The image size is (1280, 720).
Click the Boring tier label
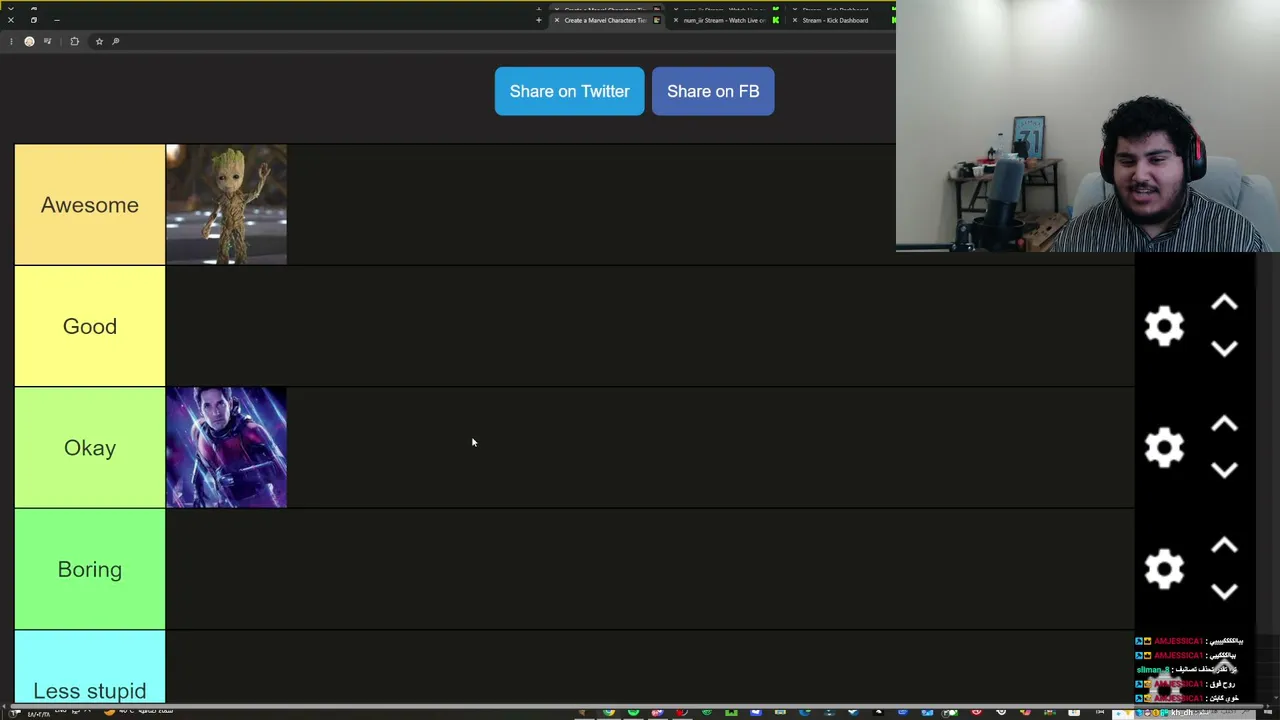pos(90,569)
